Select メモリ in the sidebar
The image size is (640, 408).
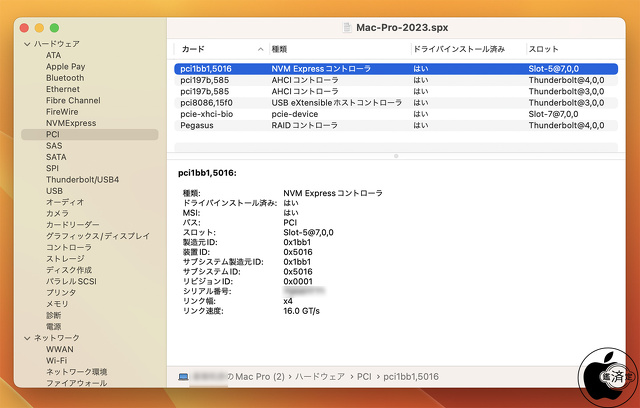click(57, 304)
